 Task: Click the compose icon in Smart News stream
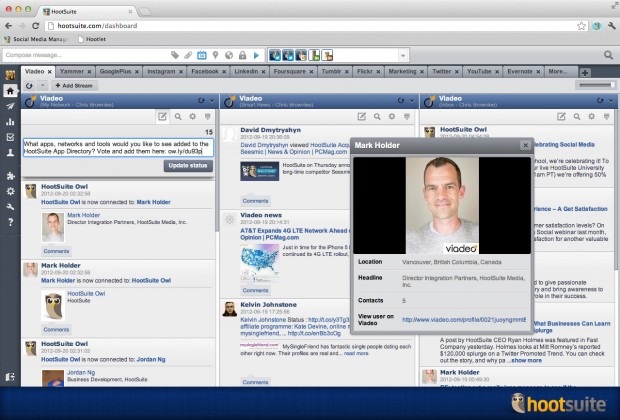point(361,116)
